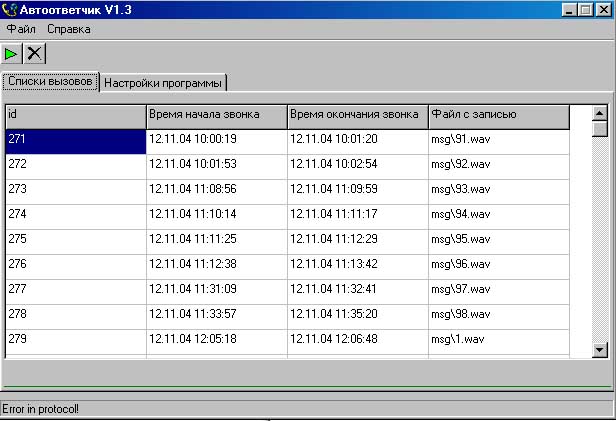
Task: Maximize the Автоответчик window
Action: (585, 10)
